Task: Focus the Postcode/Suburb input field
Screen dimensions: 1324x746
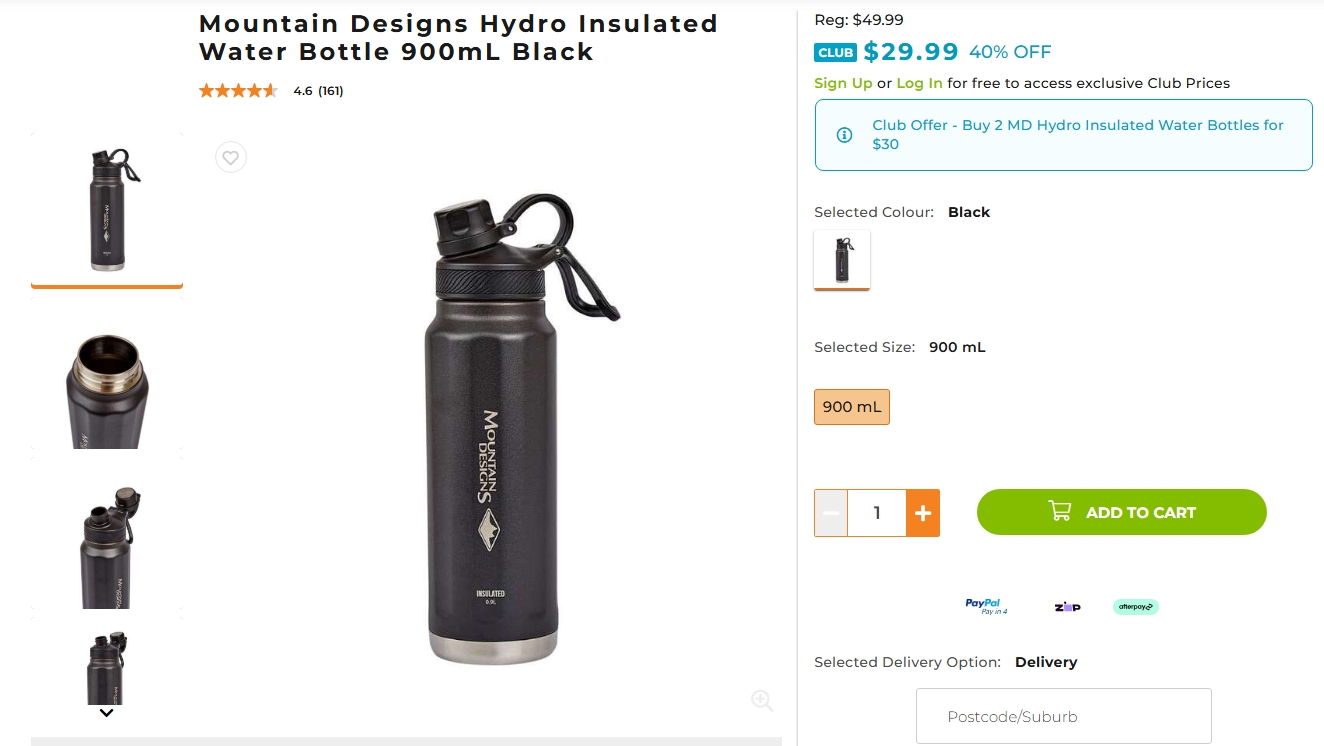Action: pos(1063,716)
